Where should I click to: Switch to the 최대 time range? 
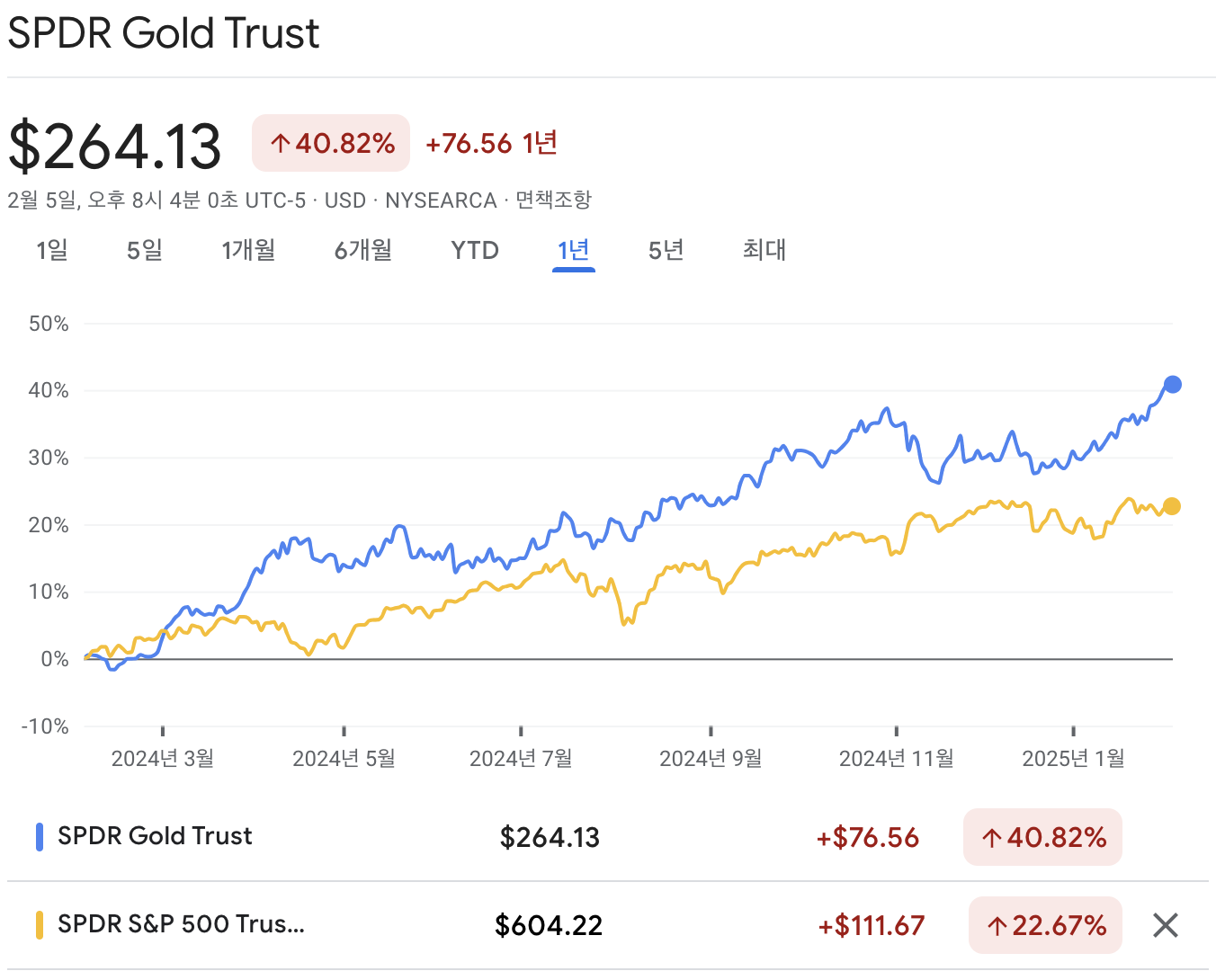point(764,251)
